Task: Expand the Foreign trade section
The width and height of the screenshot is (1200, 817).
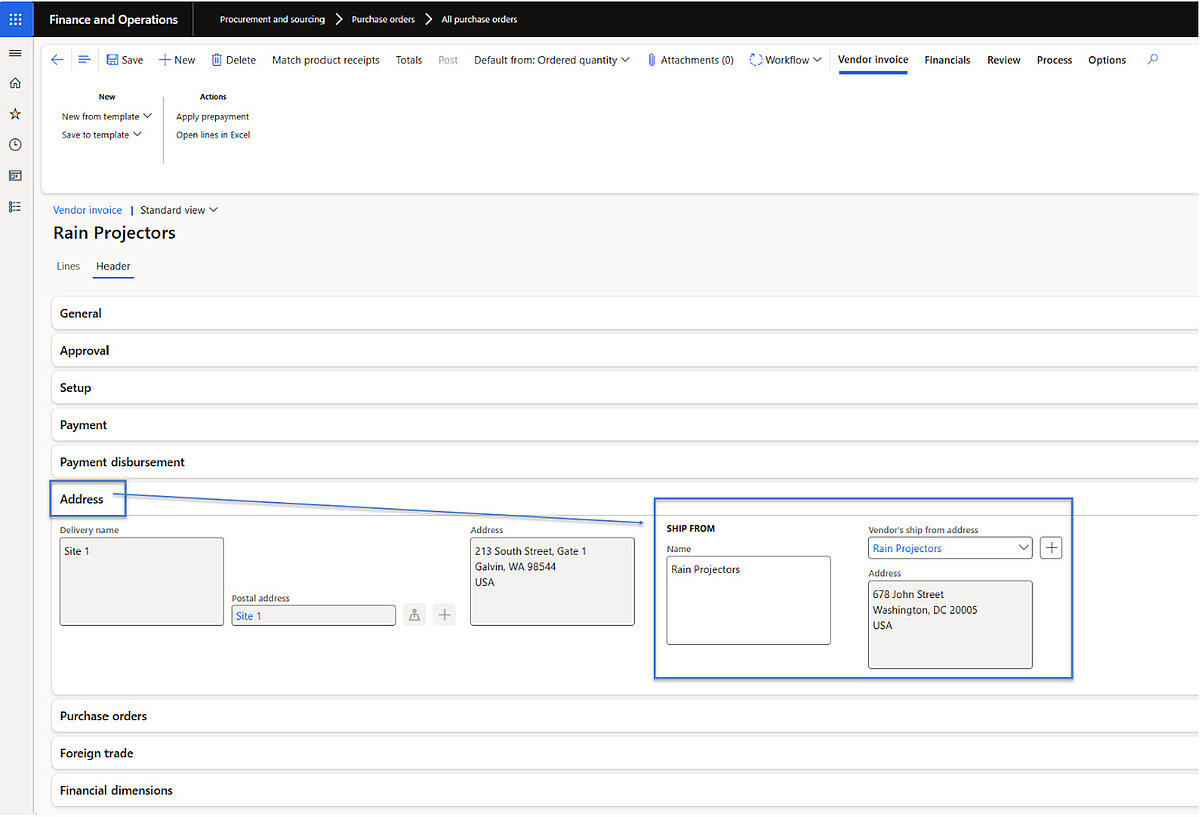Action: coord(625,753)
